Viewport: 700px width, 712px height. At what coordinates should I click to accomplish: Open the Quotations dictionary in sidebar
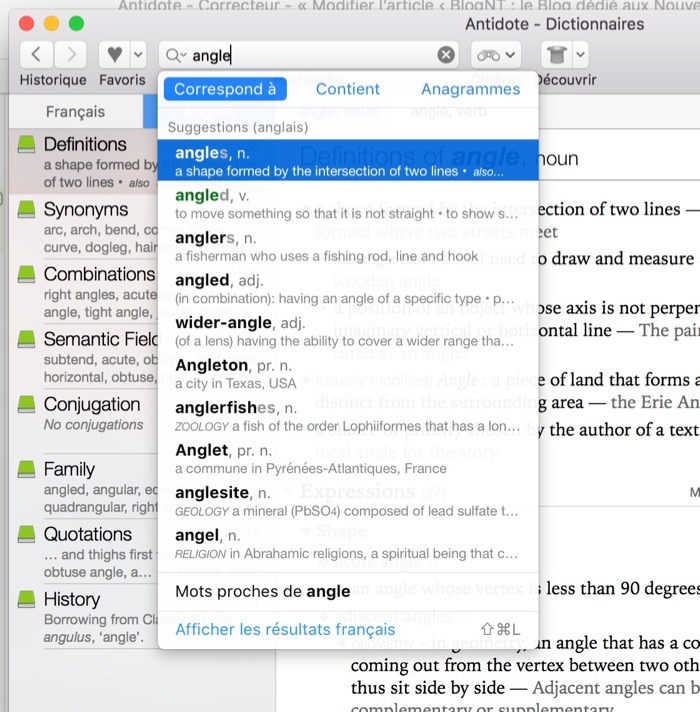85,535
